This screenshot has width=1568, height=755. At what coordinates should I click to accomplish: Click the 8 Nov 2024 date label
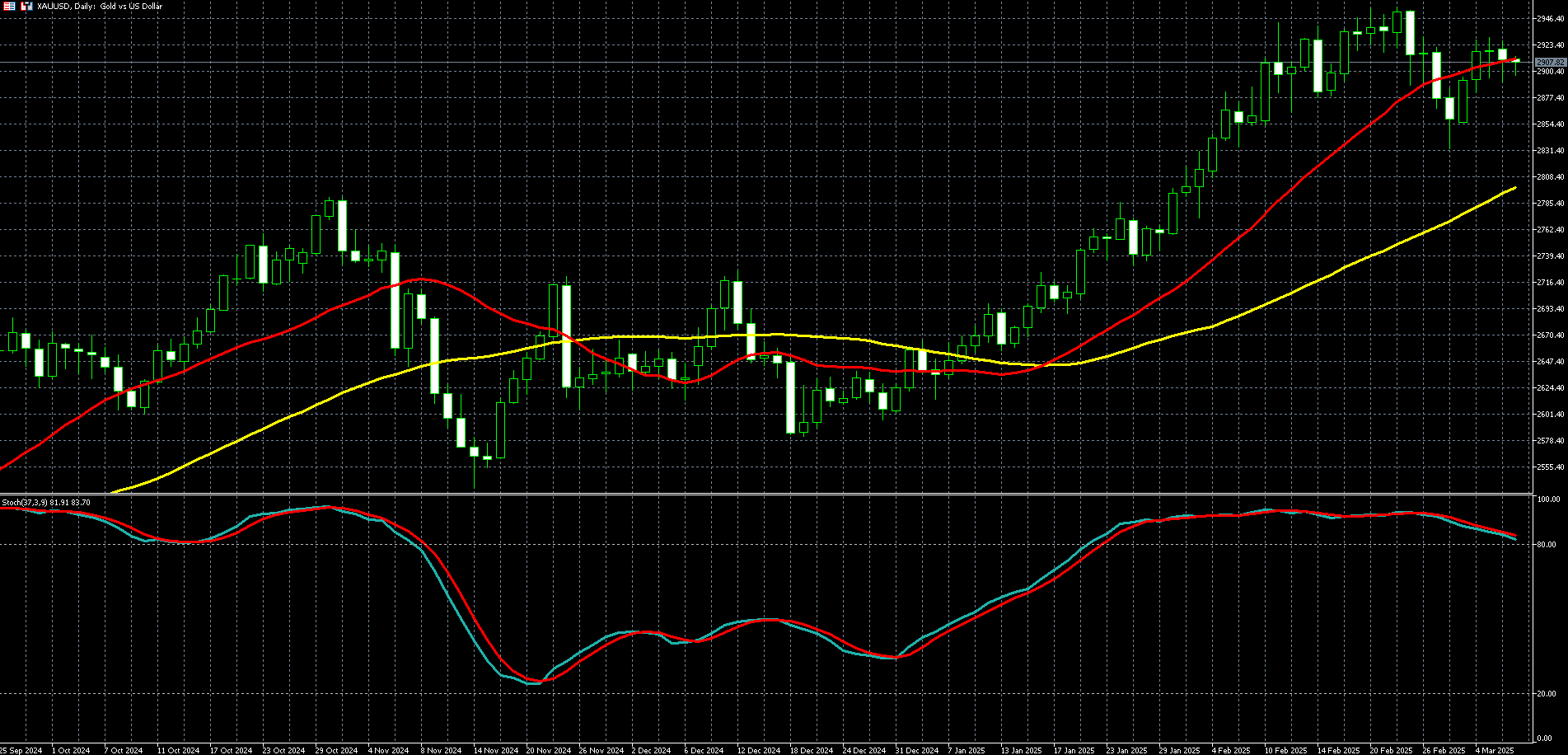[x=441, y=750]
